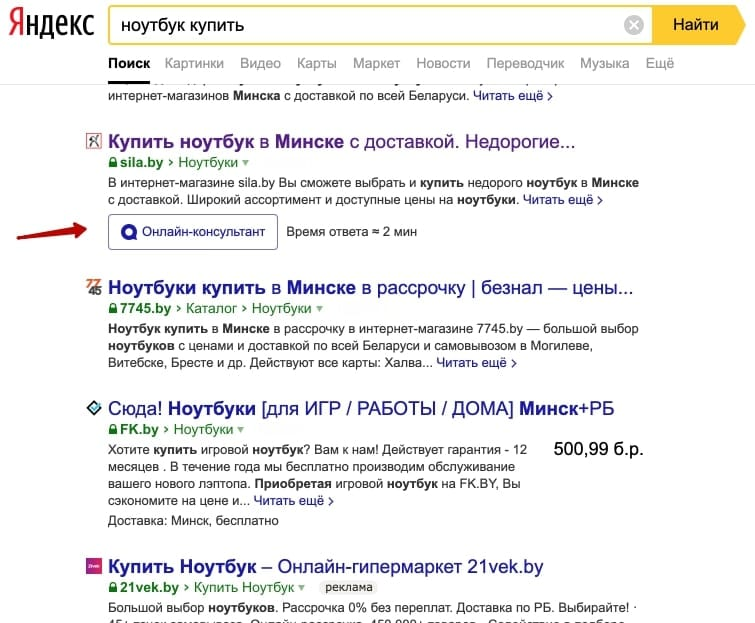Click the chat bubble icon in Онлайн-консультант

[x=129, y=232]
